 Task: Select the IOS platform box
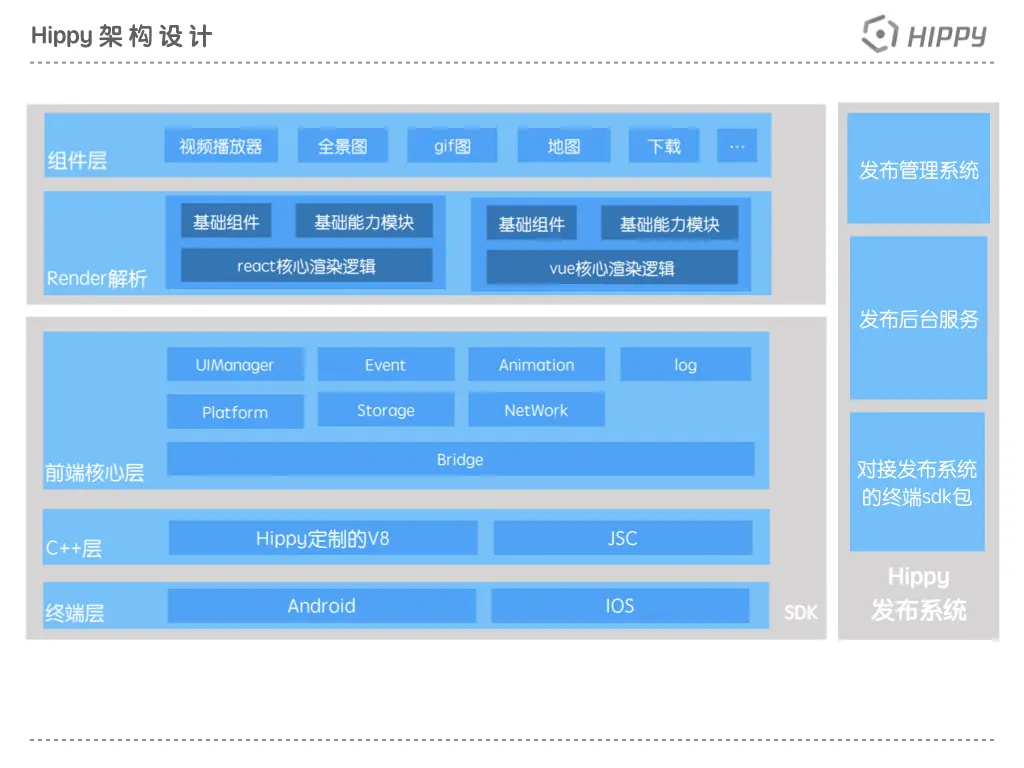[620, 605]
